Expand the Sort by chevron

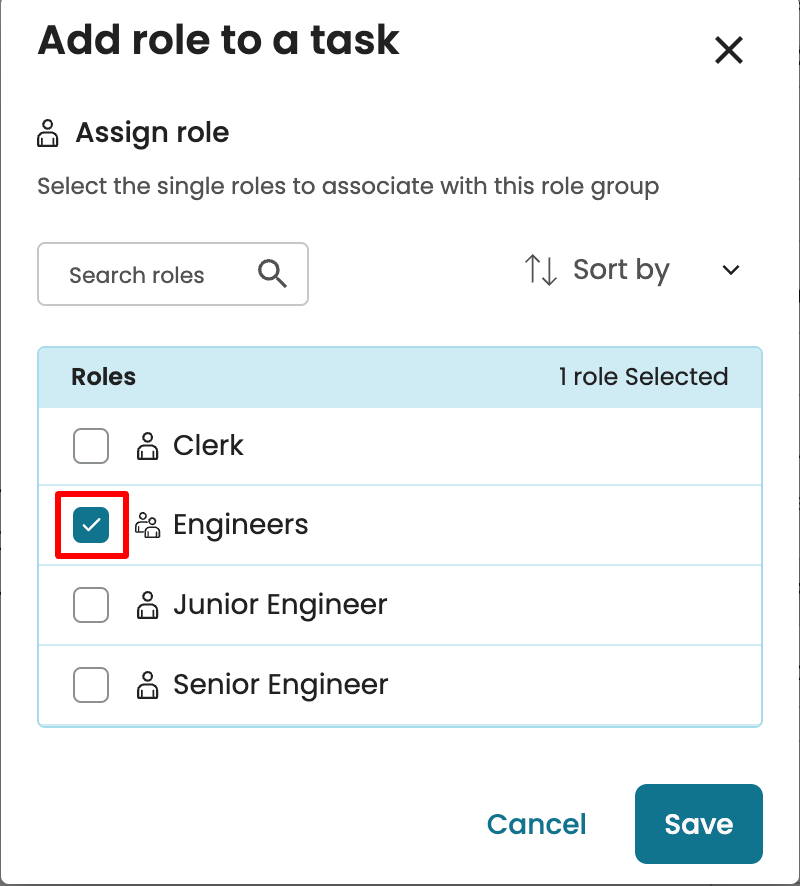pos(731,270)
